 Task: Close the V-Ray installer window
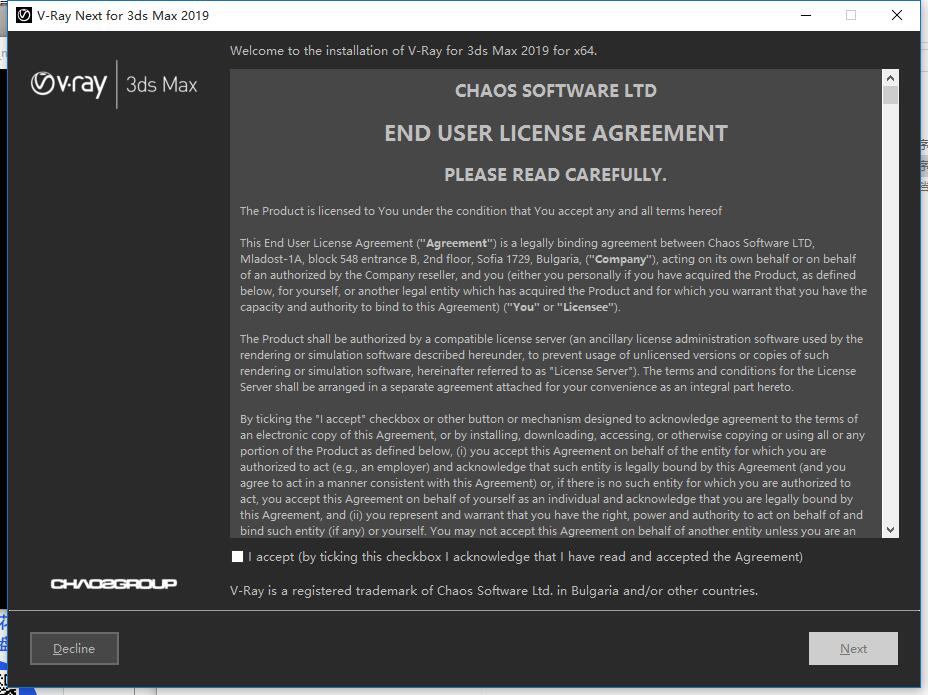click(897, 15)
